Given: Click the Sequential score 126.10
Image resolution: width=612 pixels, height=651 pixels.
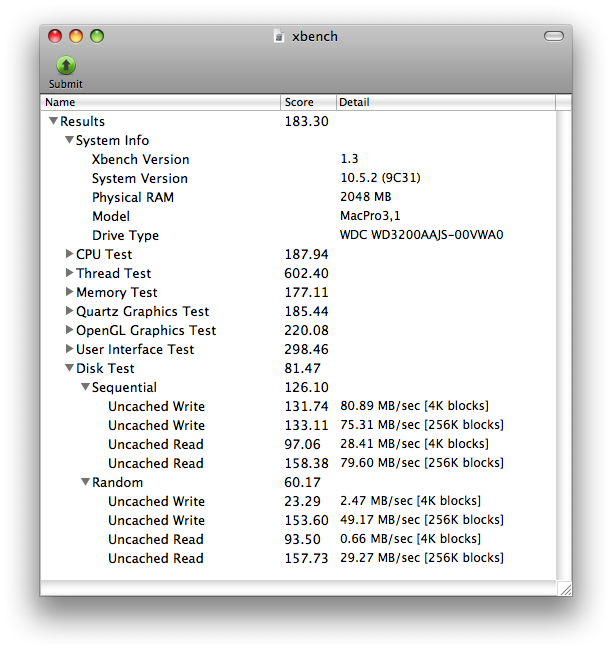Looking at the screenshot, I should point(306,387).
